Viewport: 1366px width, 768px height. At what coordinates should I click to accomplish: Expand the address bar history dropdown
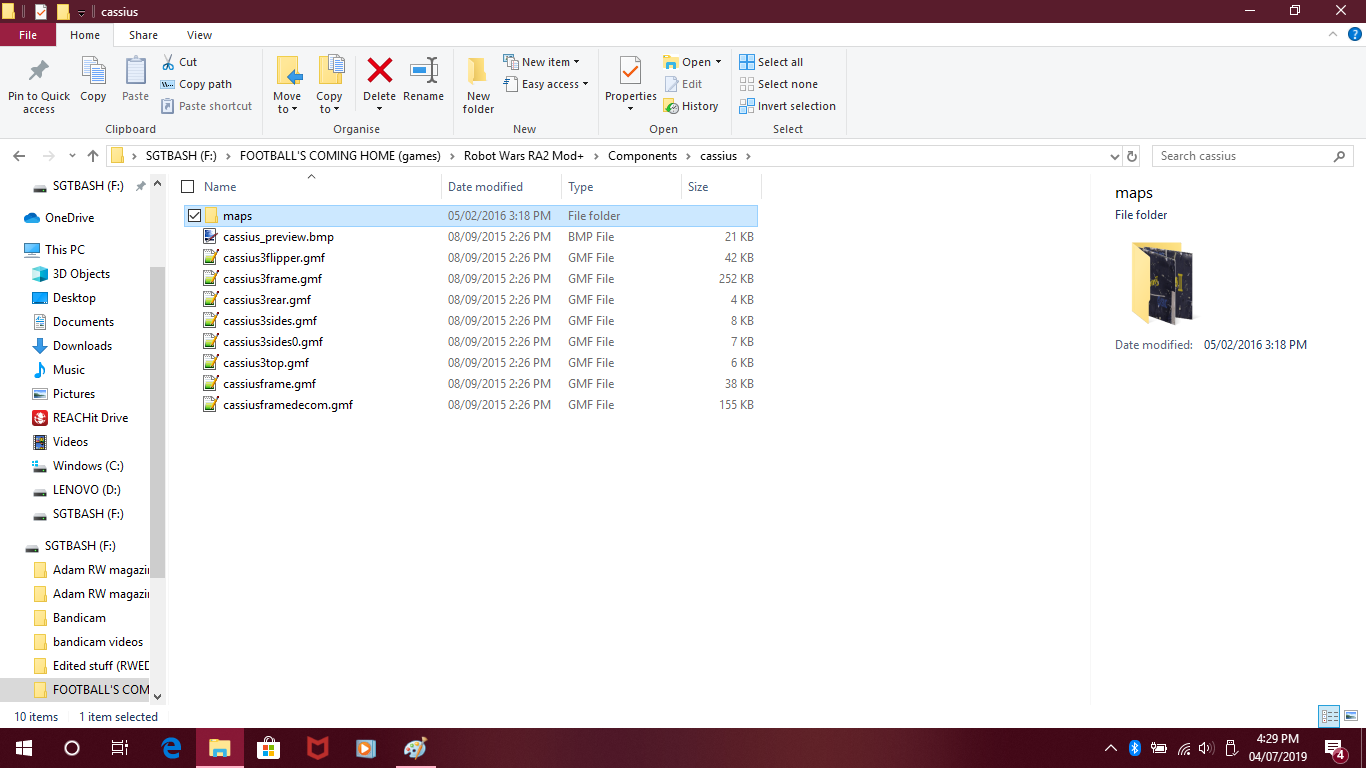click(1115, 157)
